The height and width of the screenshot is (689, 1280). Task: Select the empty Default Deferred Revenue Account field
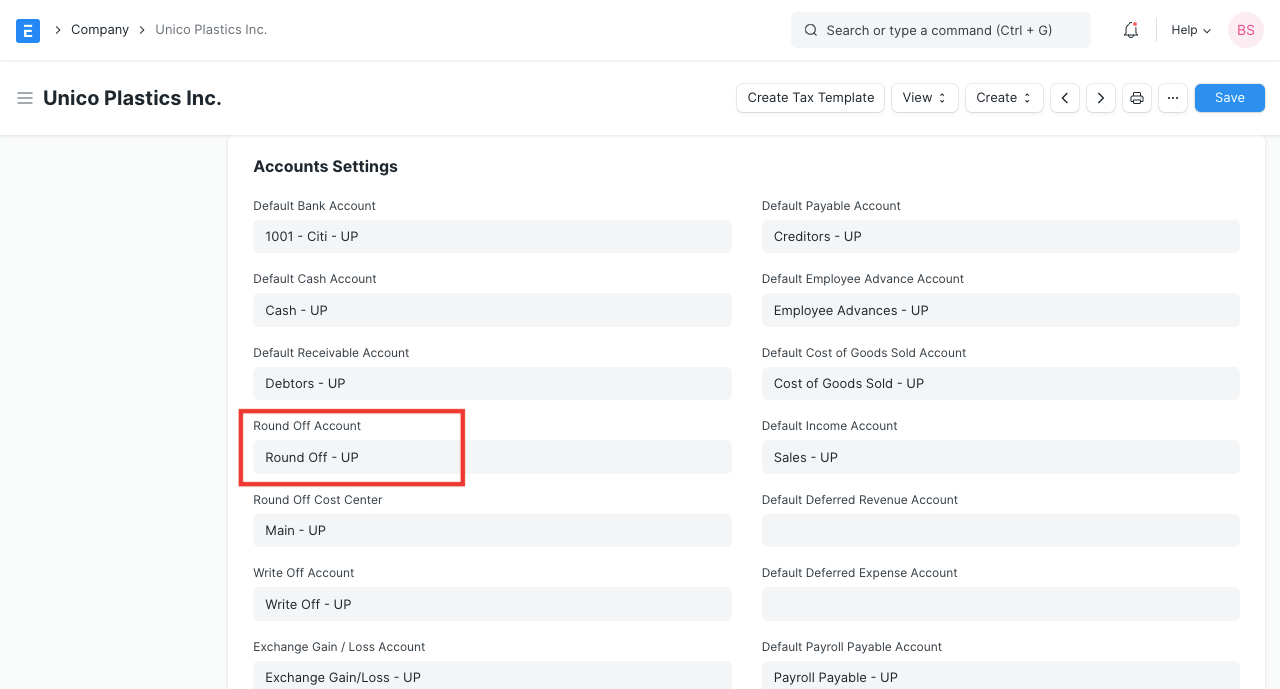(1000, 531)
